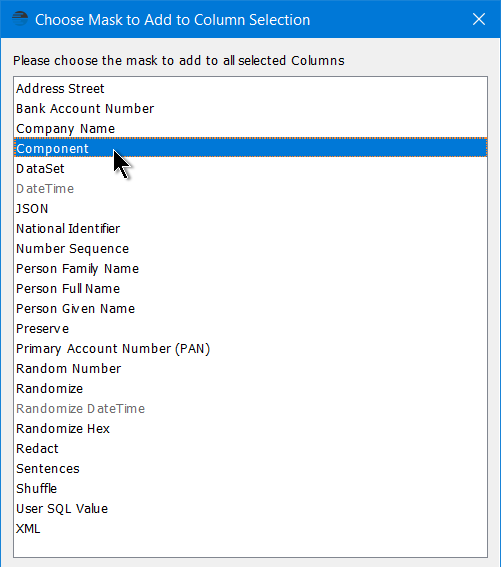
Task: Choose the DataSet mask entry
Action: (x=250, y=169)
